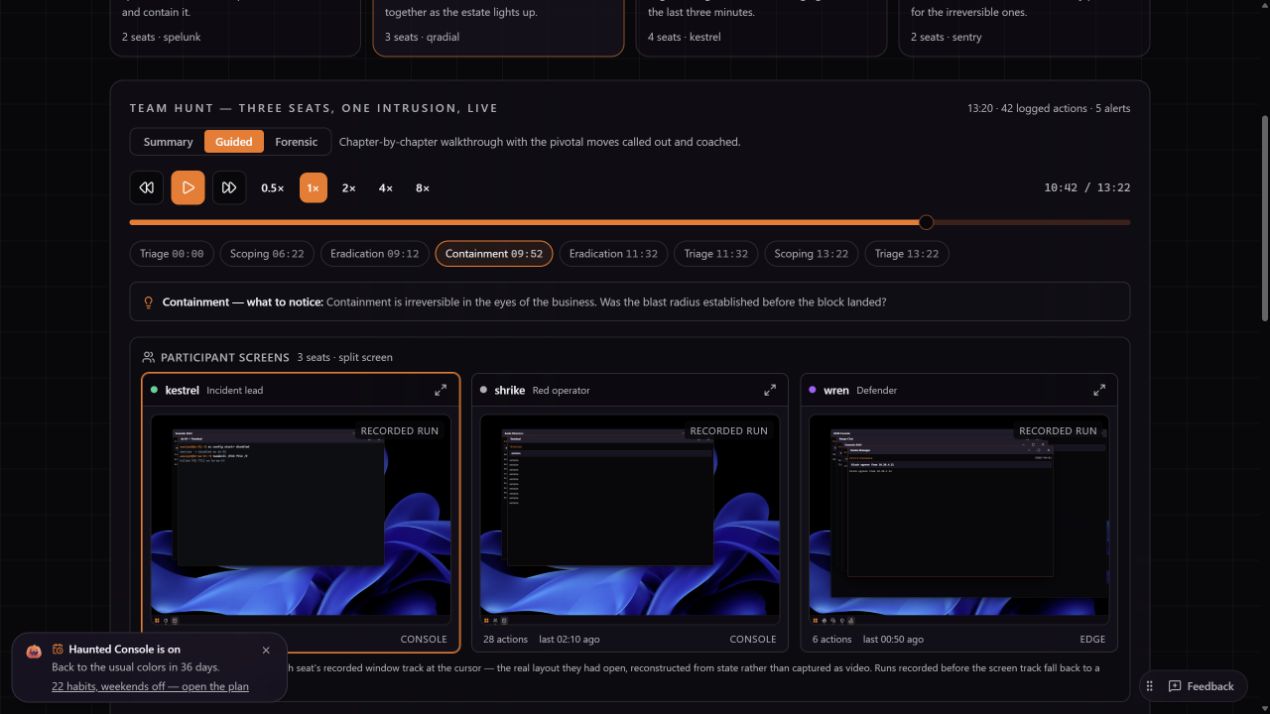The width and height of the screenshot is (1270, 714).
Task: Open the 22 habits plan link
Action: [150, 687]
